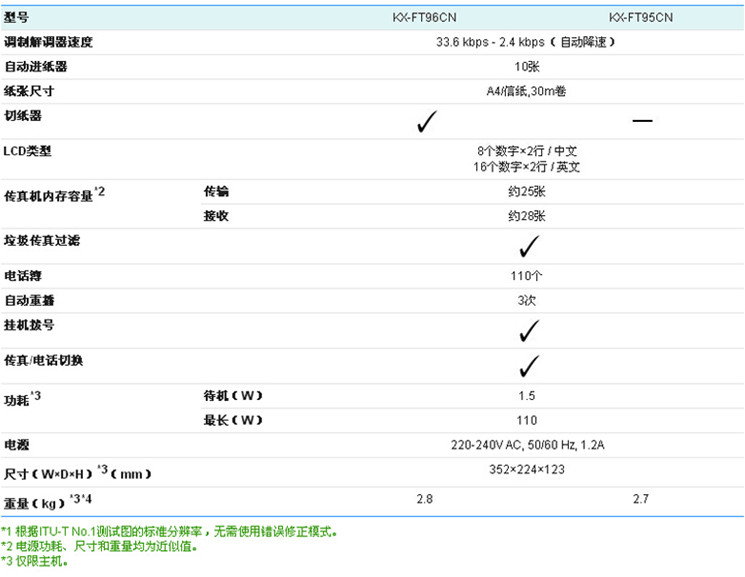
Task: Select the 1.5 standby power value
Action: pyautogui.click(x=526, y=396)
